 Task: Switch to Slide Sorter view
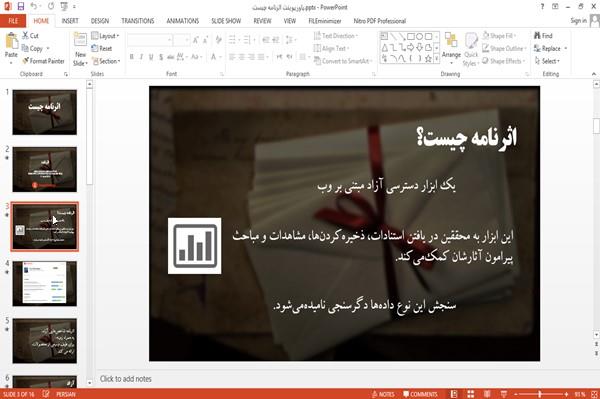coord(470,394)
